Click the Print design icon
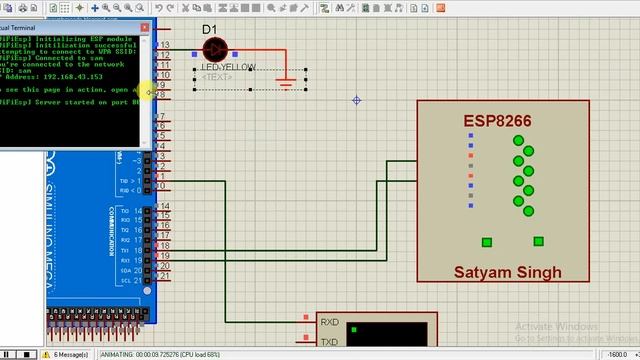The height and width of the screenshot is (360, 640). (23, 8)
